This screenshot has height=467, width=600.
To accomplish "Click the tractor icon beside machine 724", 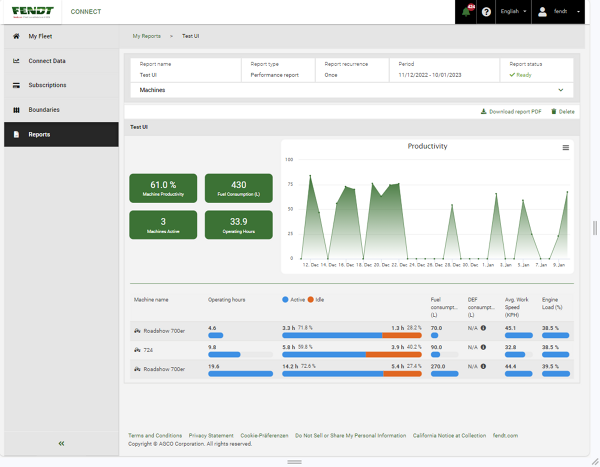I will click(x=136, y=348).
